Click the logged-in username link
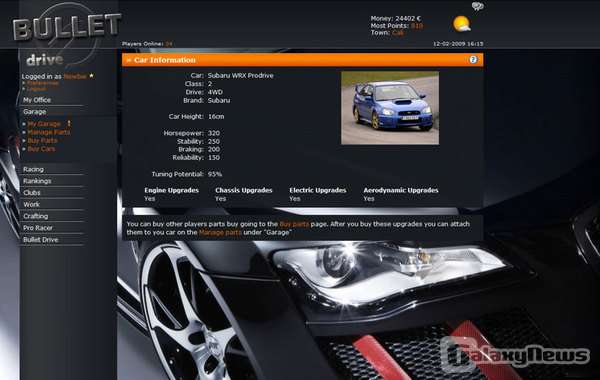600x380 pixels. 75,76
